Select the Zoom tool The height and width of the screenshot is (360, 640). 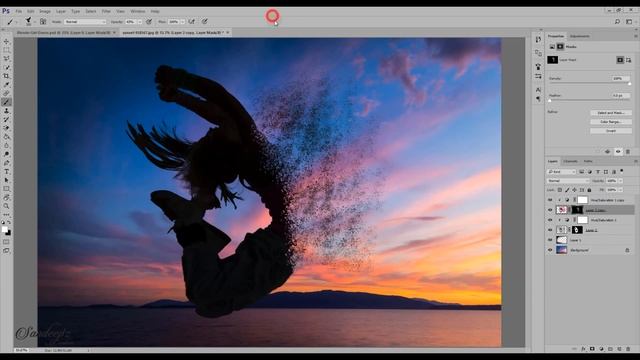pyautogui.click(x=6, y=206)
